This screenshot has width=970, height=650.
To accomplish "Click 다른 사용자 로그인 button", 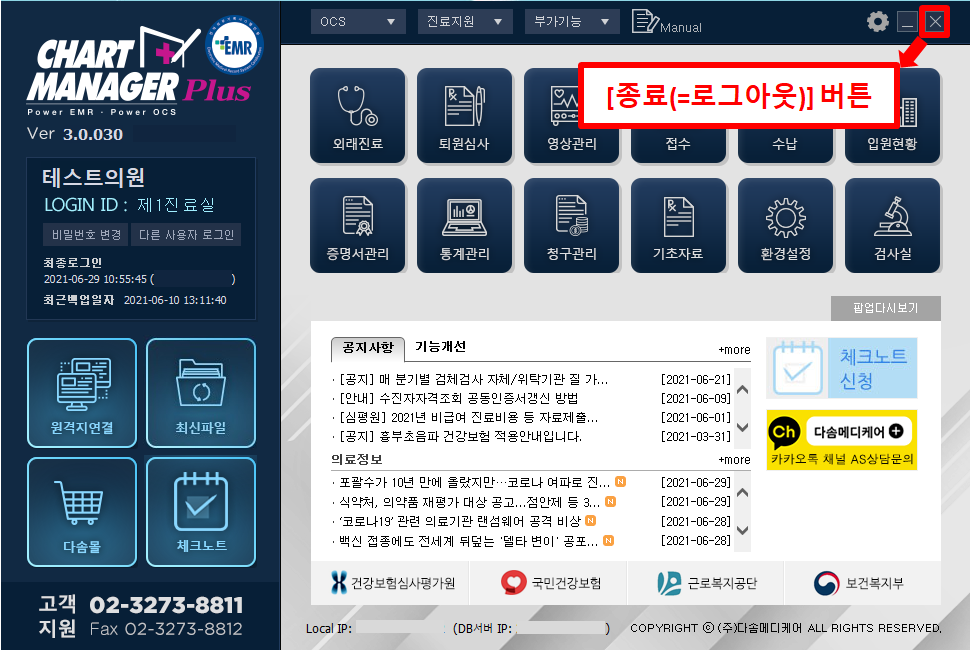I will pyautogui.click(x=186, y=235).
